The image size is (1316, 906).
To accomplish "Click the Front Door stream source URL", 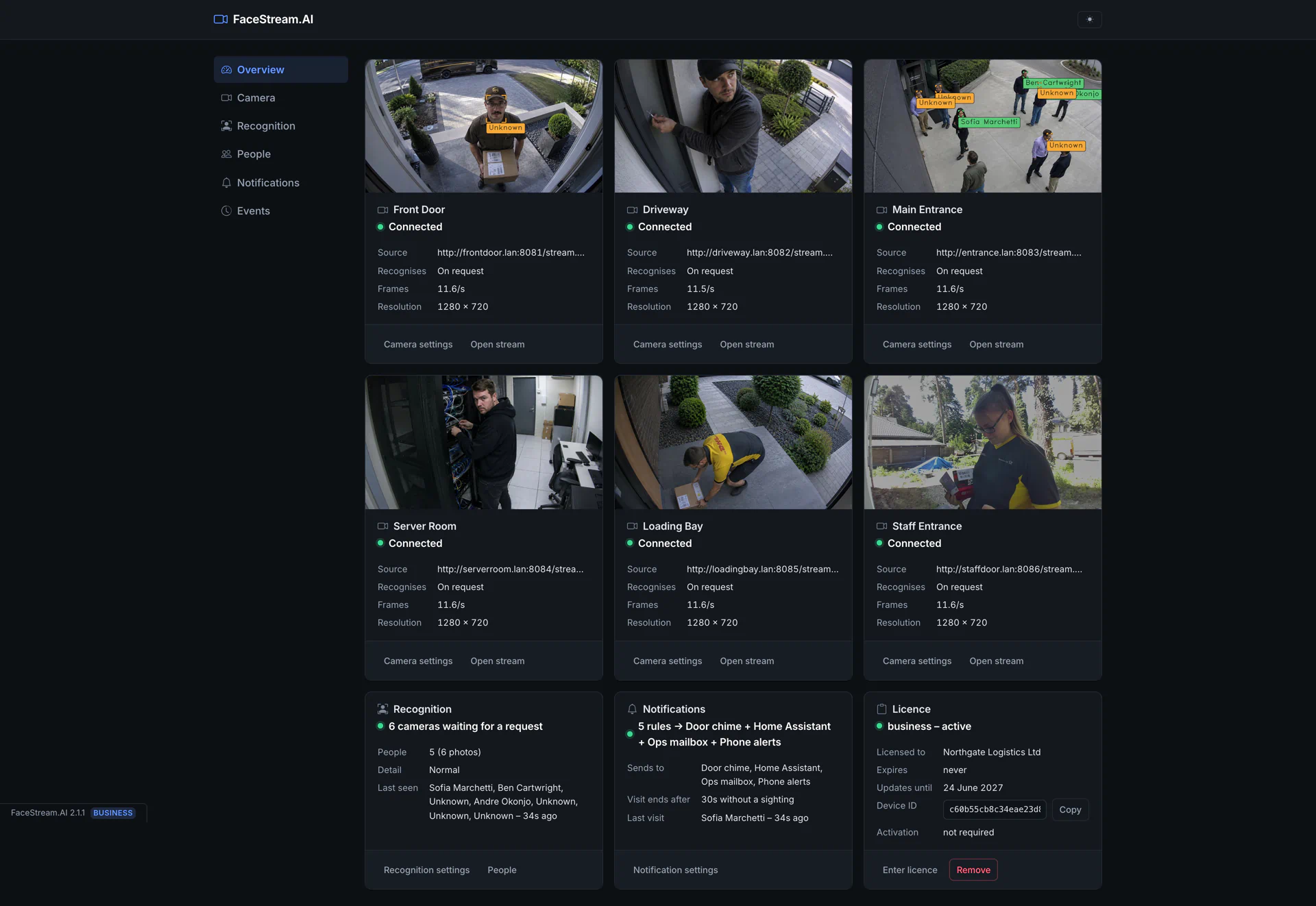I will tap(511, 253).
